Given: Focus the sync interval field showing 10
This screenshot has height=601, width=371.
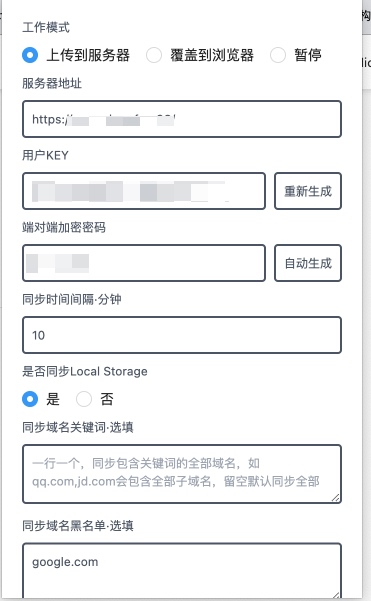Looking at the screenshot, I should point(182,335).
